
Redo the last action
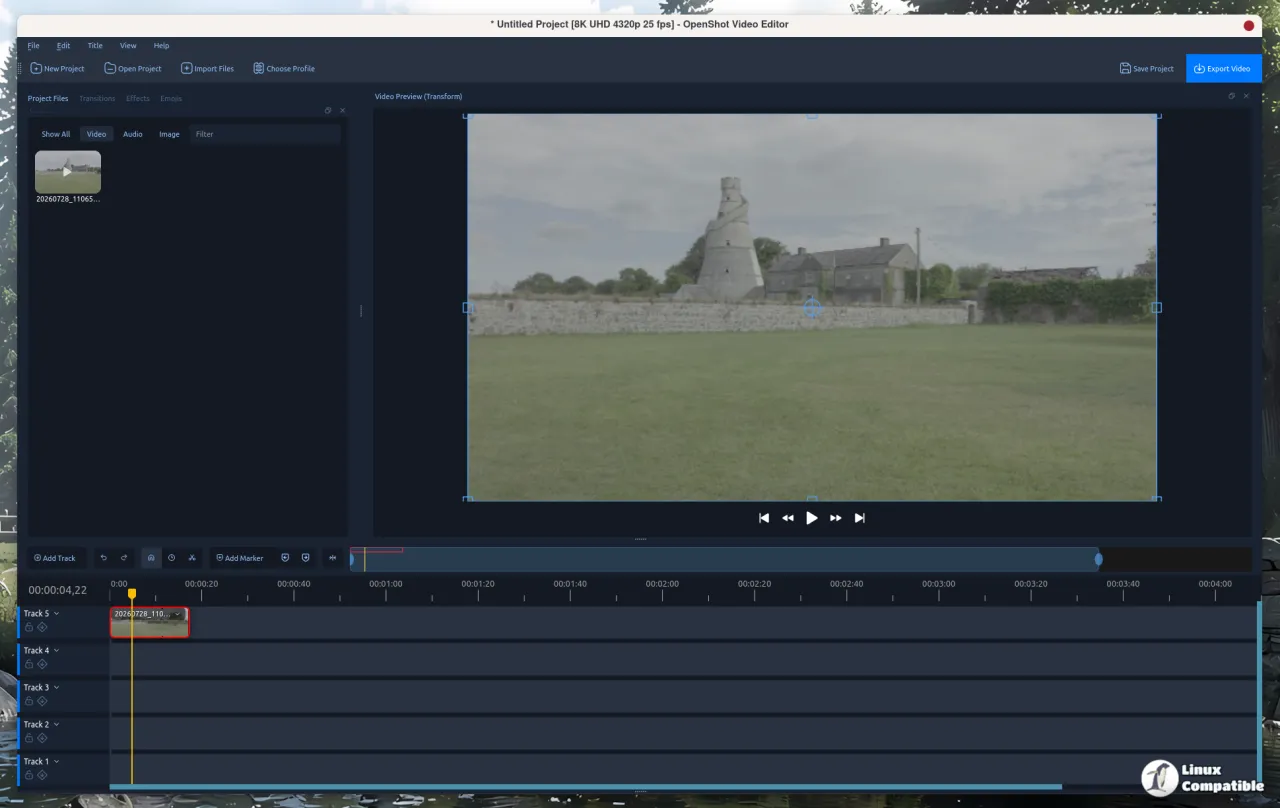(124, 558)
